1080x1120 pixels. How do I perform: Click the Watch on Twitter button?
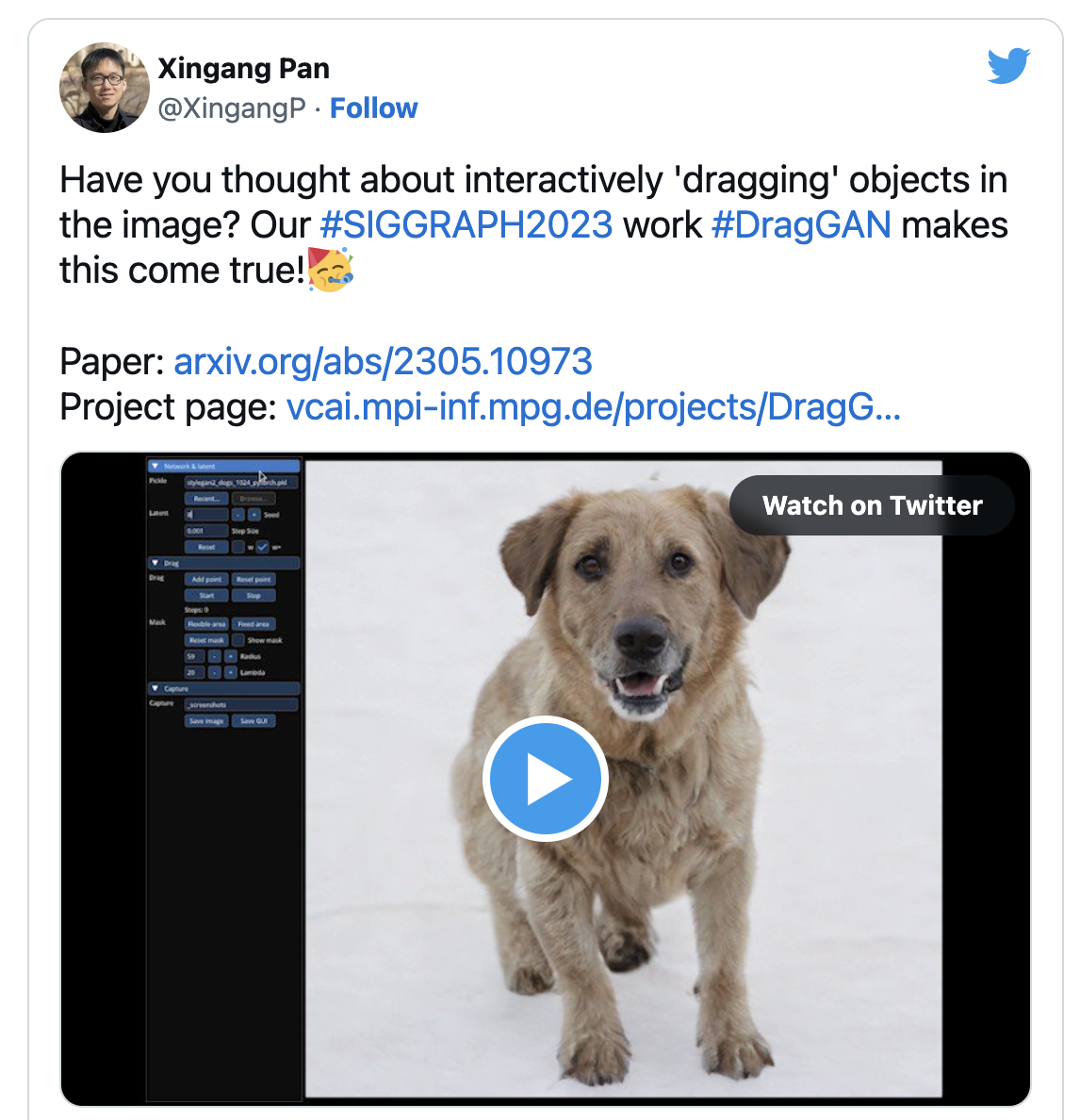[872, 505]
